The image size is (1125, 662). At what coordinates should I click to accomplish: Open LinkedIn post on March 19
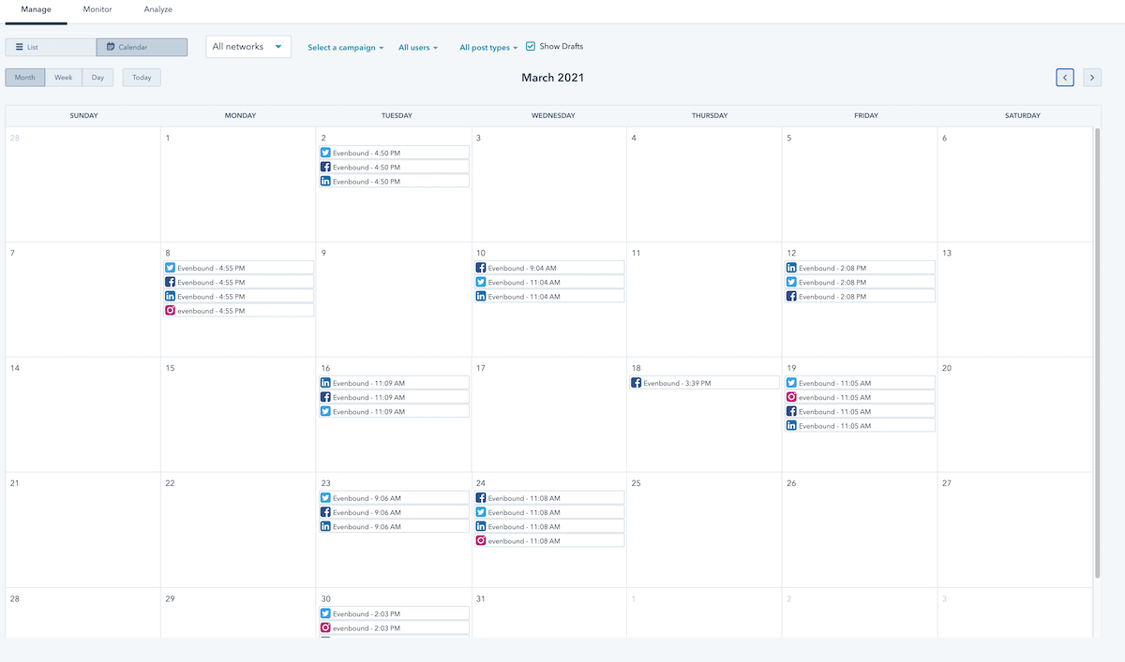(x=860, y=426)
